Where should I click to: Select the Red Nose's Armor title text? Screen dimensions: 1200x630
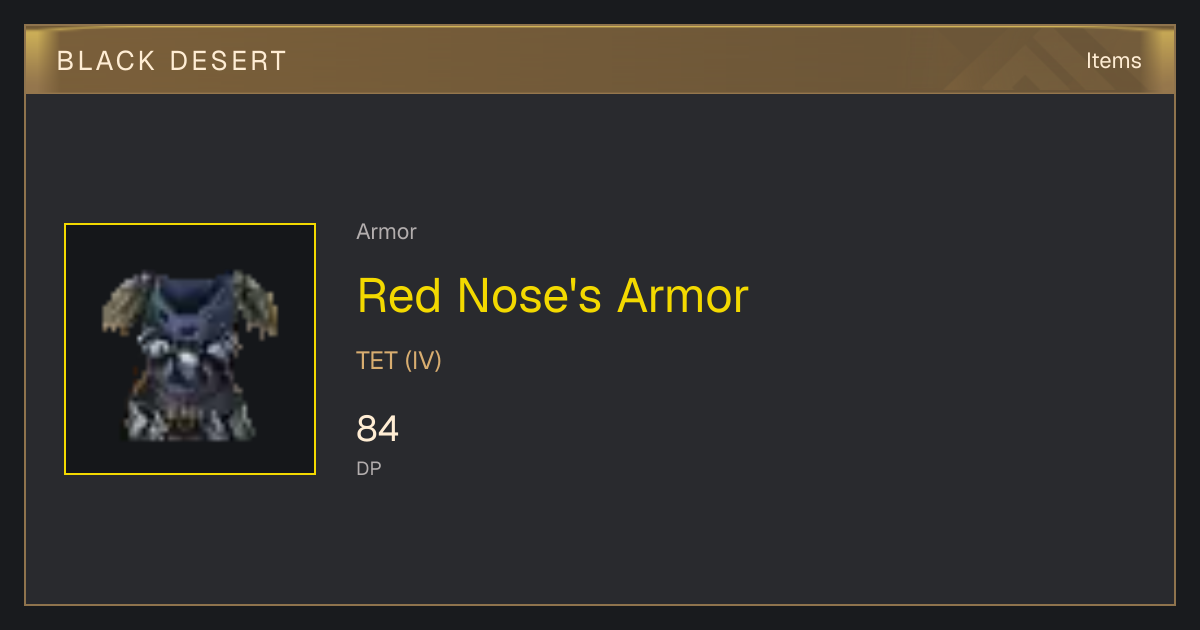click(x=552, y=296)
